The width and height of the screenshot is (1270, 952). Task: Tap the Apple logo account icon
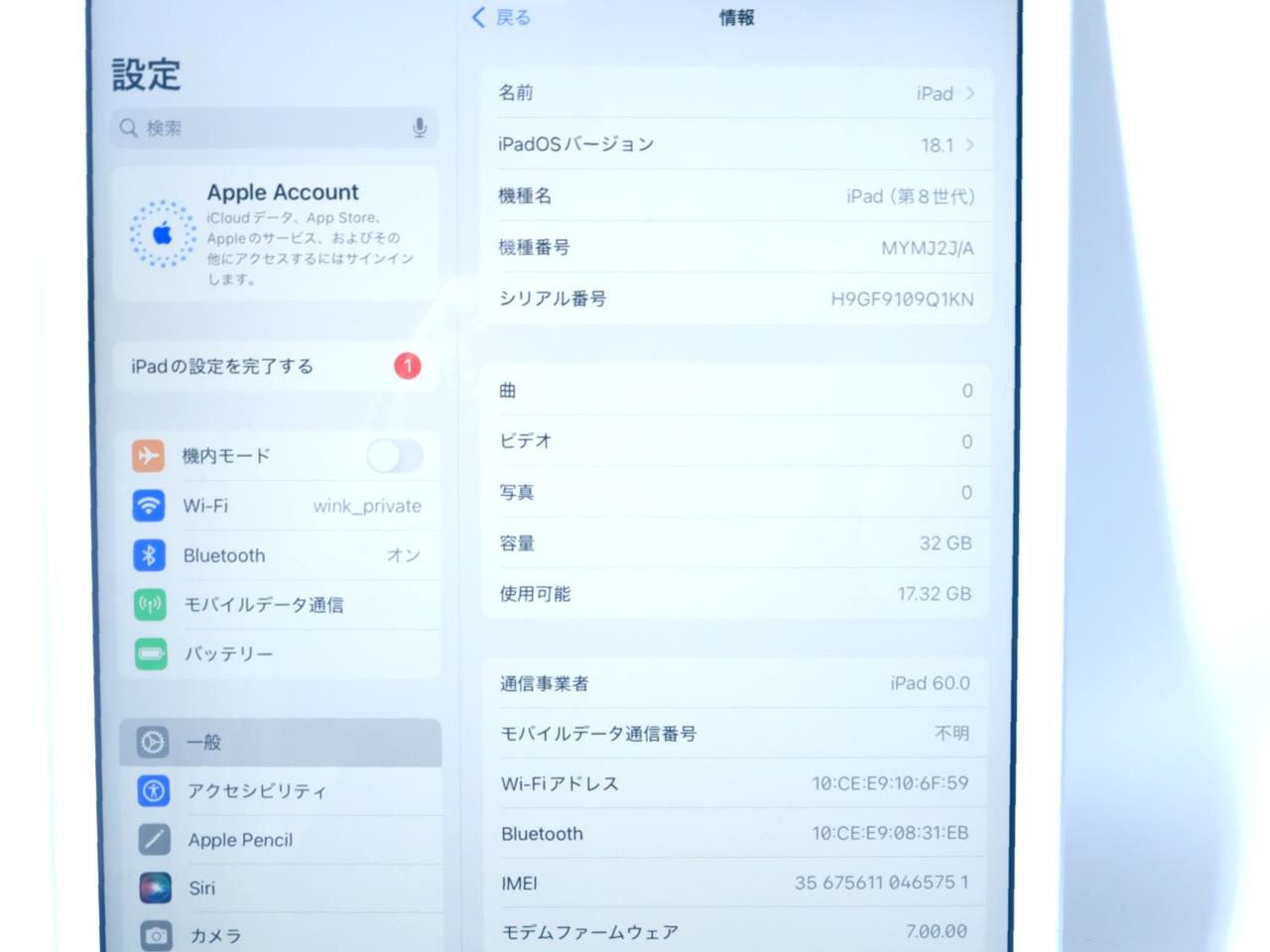(x=163, y=234)
